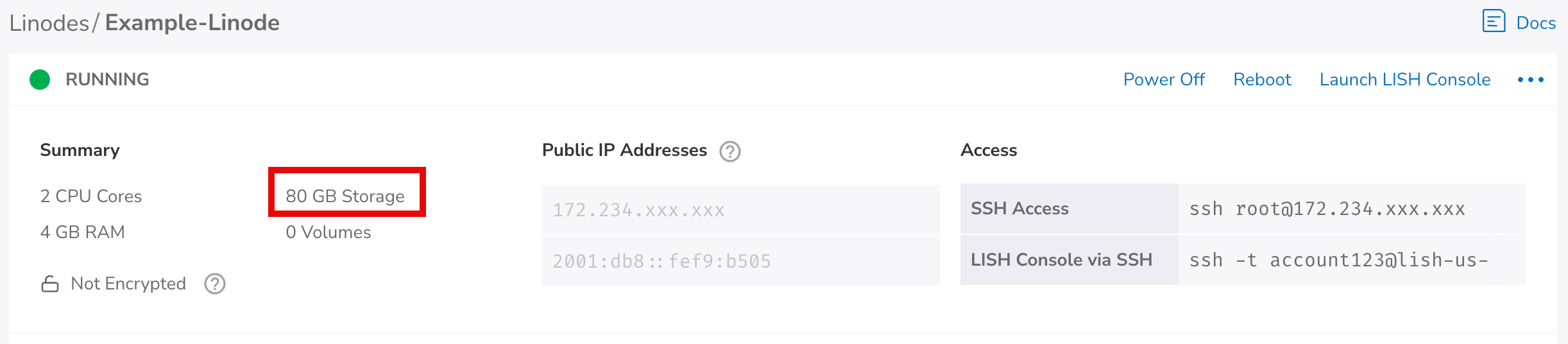Click the 0 Volumes summary item
1568x344 pixels.
click(328, 232)
